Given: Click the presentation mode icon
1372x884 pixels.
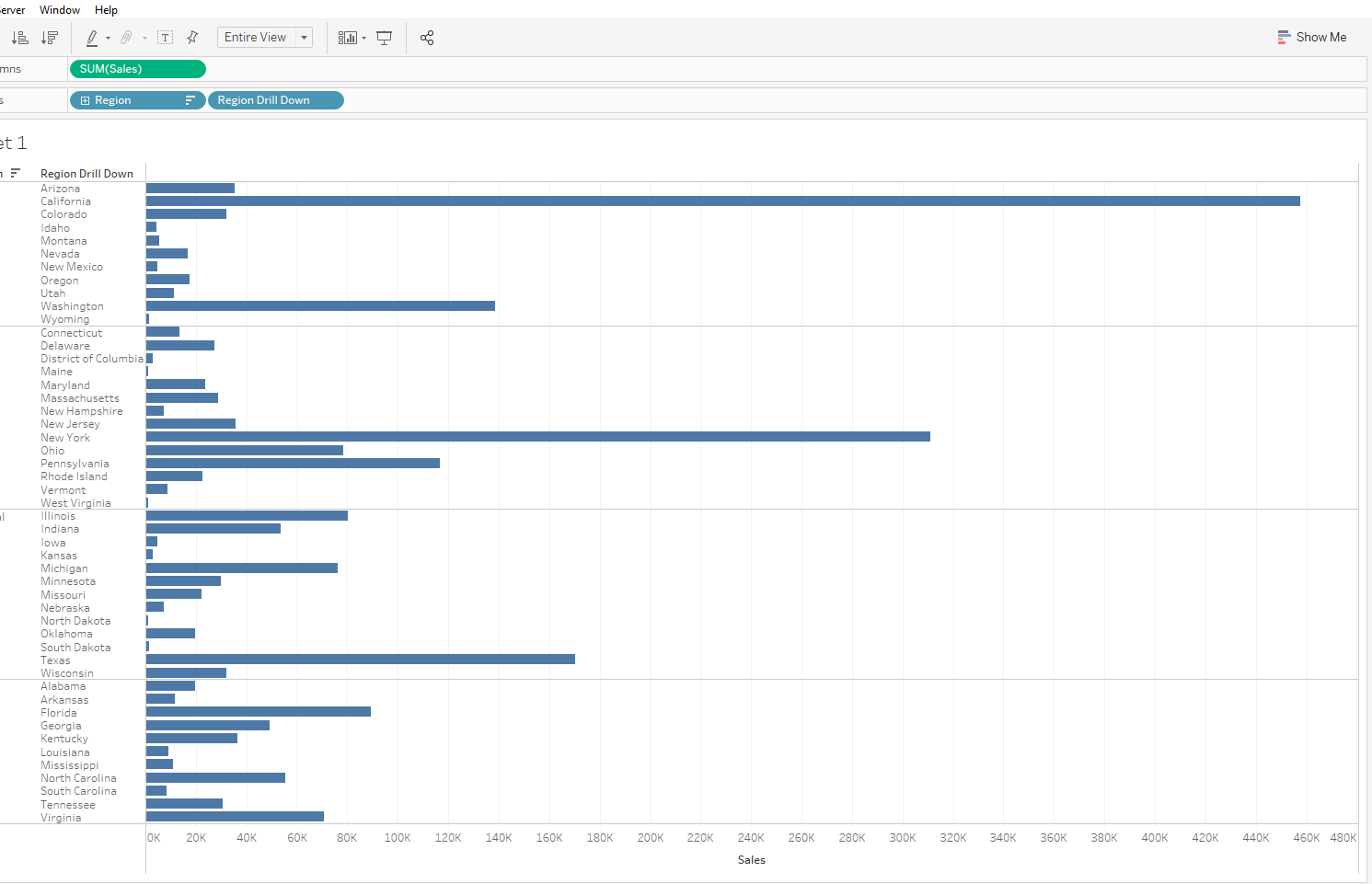Looking at the screenshot, I should click(385, 38).
